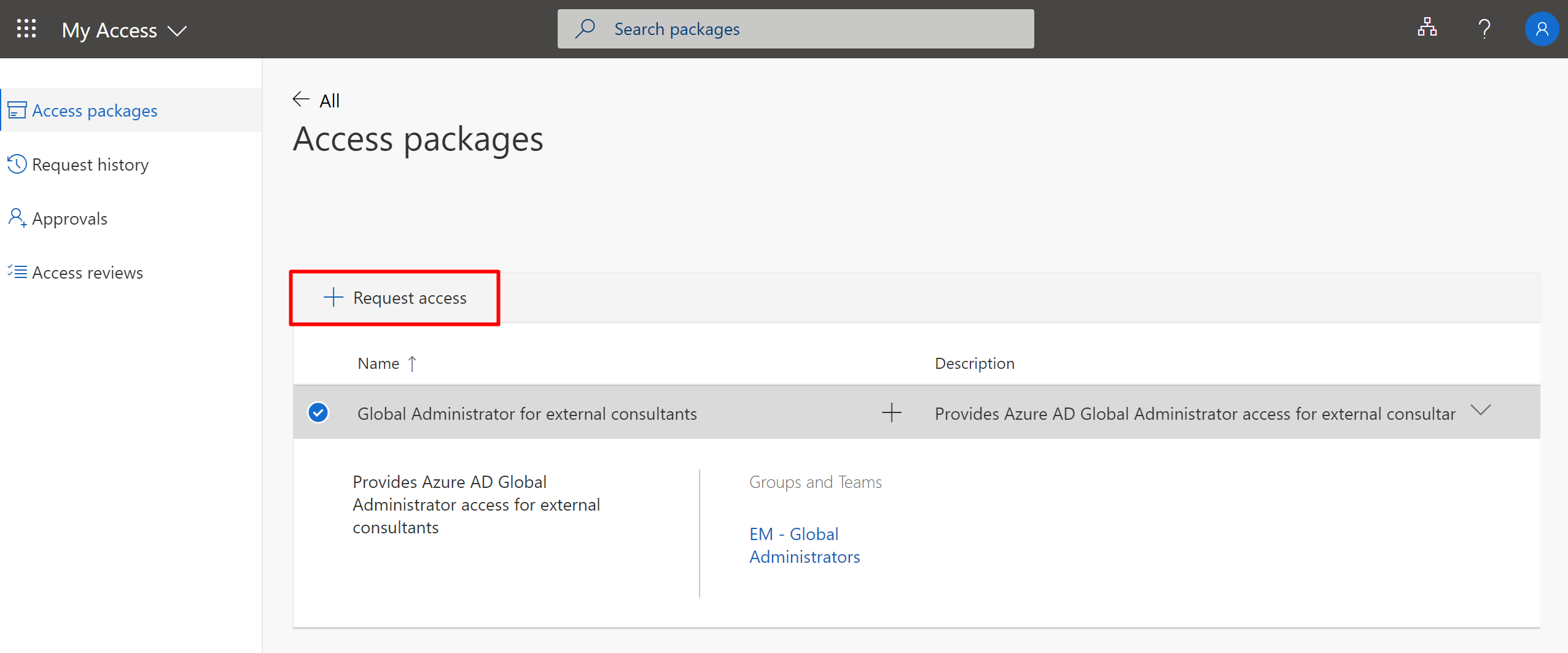Viewport: 1568px width, 653px height.
Task: Select the Access packages sidebar icon
Action: 17,110
